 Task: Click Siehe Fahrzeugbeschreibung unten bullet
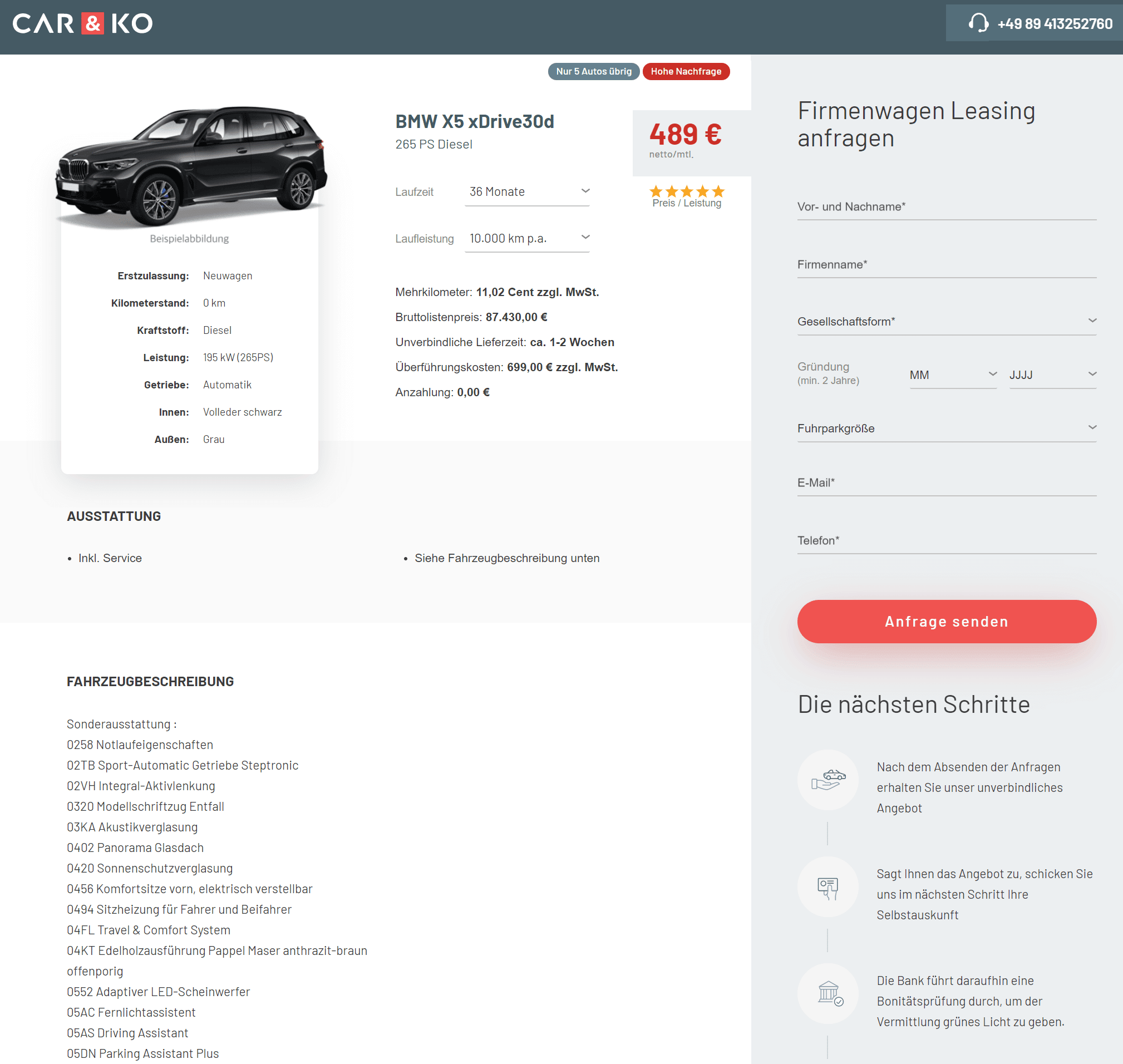(x=506, y=558)
